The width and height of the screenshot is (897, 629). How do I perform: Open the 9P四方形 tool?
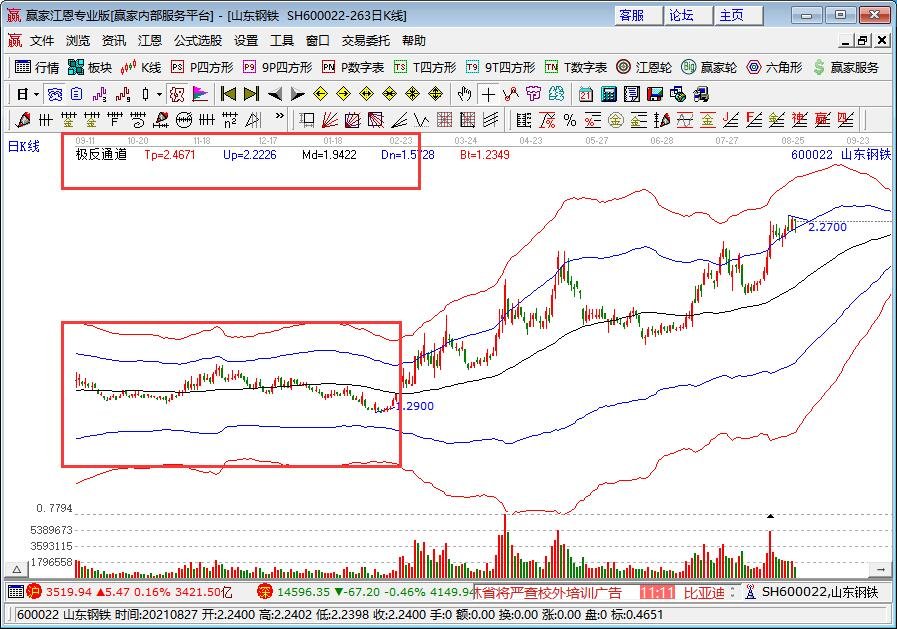point(277,67)
